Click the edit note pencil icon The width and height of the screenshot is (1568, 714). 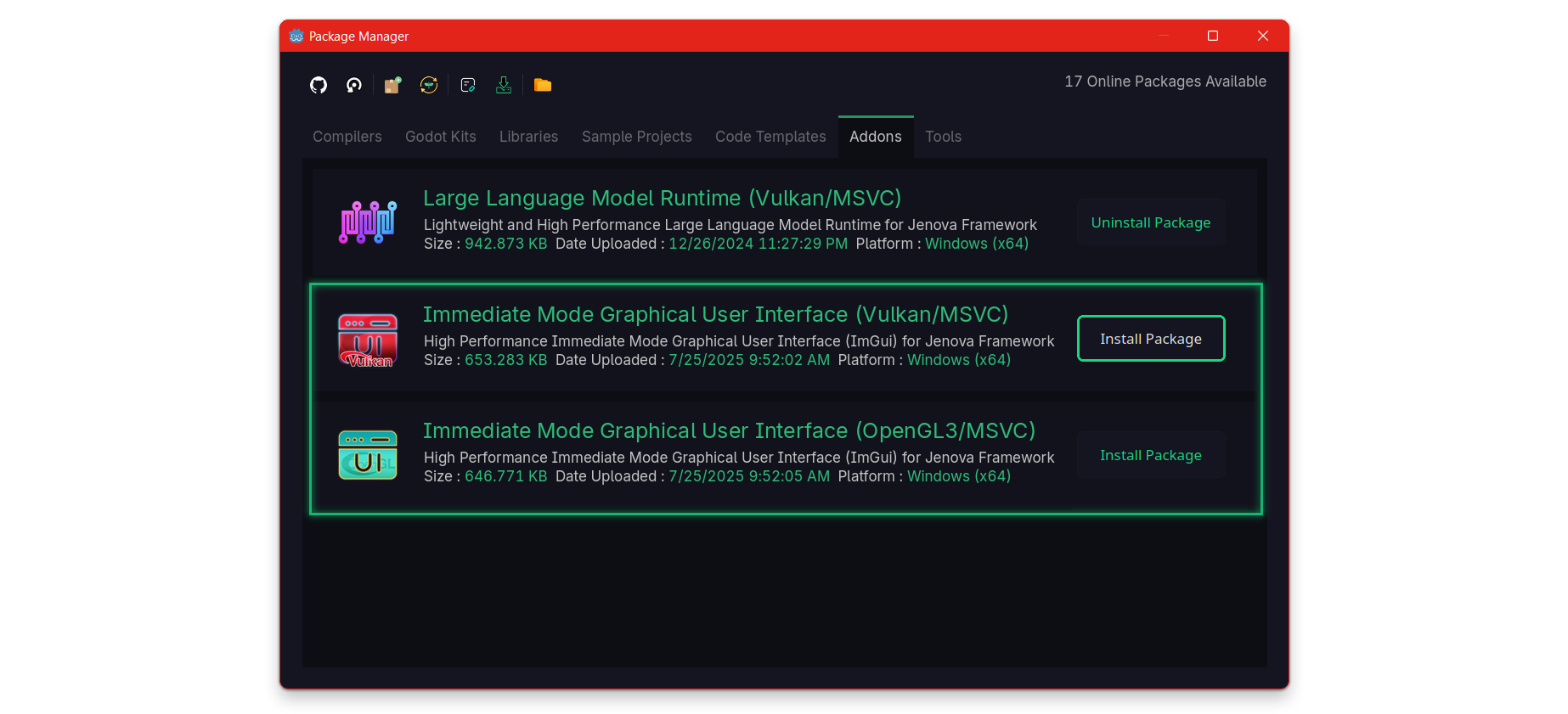(x=468, y=85)
